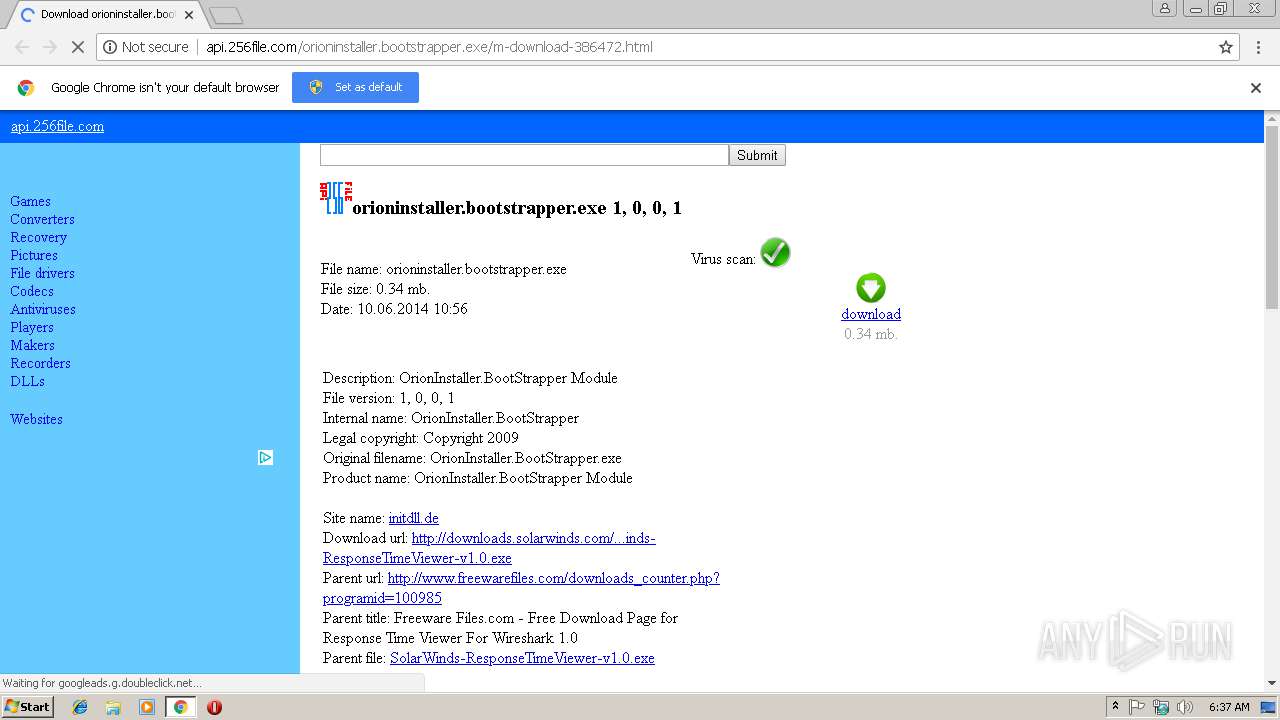1280x720 pixels.
Task: Click the AdChoices icon in sidebar
Action: pos(265,457)
